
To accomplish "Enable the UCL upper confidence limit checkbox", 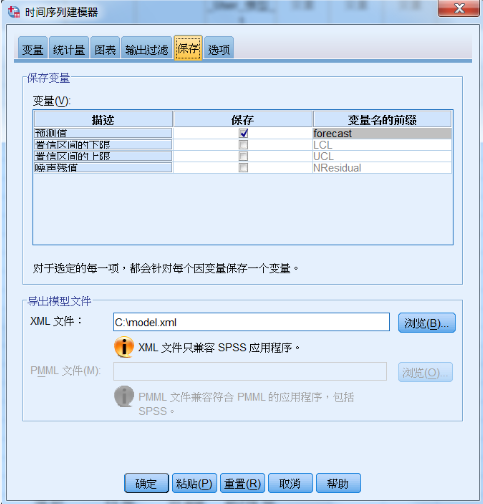I will pos(244,156).
